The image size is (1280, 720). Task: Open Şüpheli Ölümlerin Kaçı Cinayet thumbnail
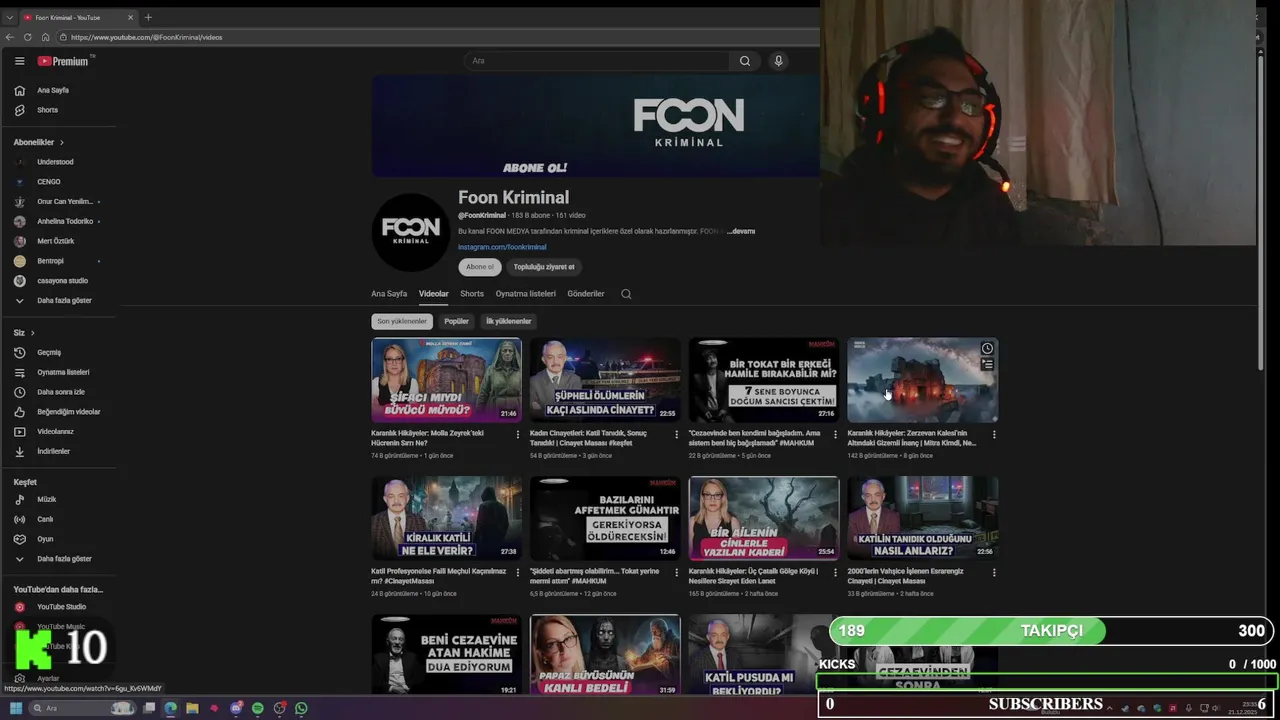point(605,380)
